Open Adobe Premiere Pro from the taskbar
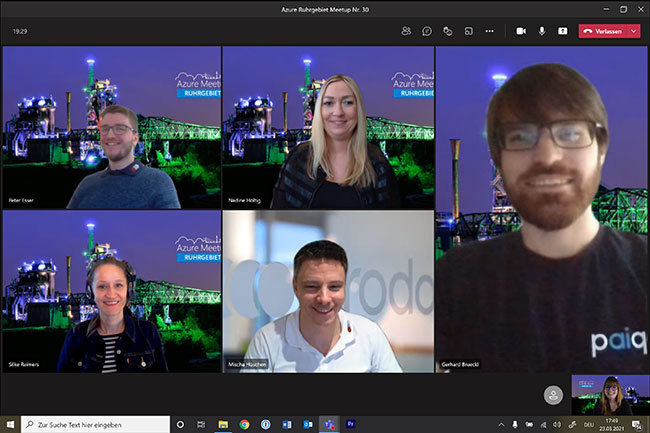 click(x=350, y=424)
